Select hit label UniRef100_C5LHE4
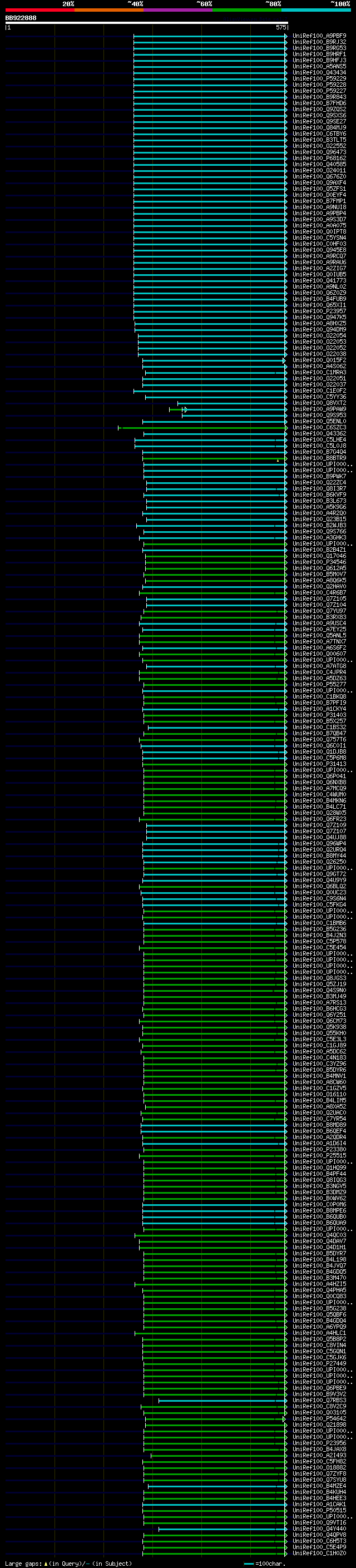 (x=319, y=439)
